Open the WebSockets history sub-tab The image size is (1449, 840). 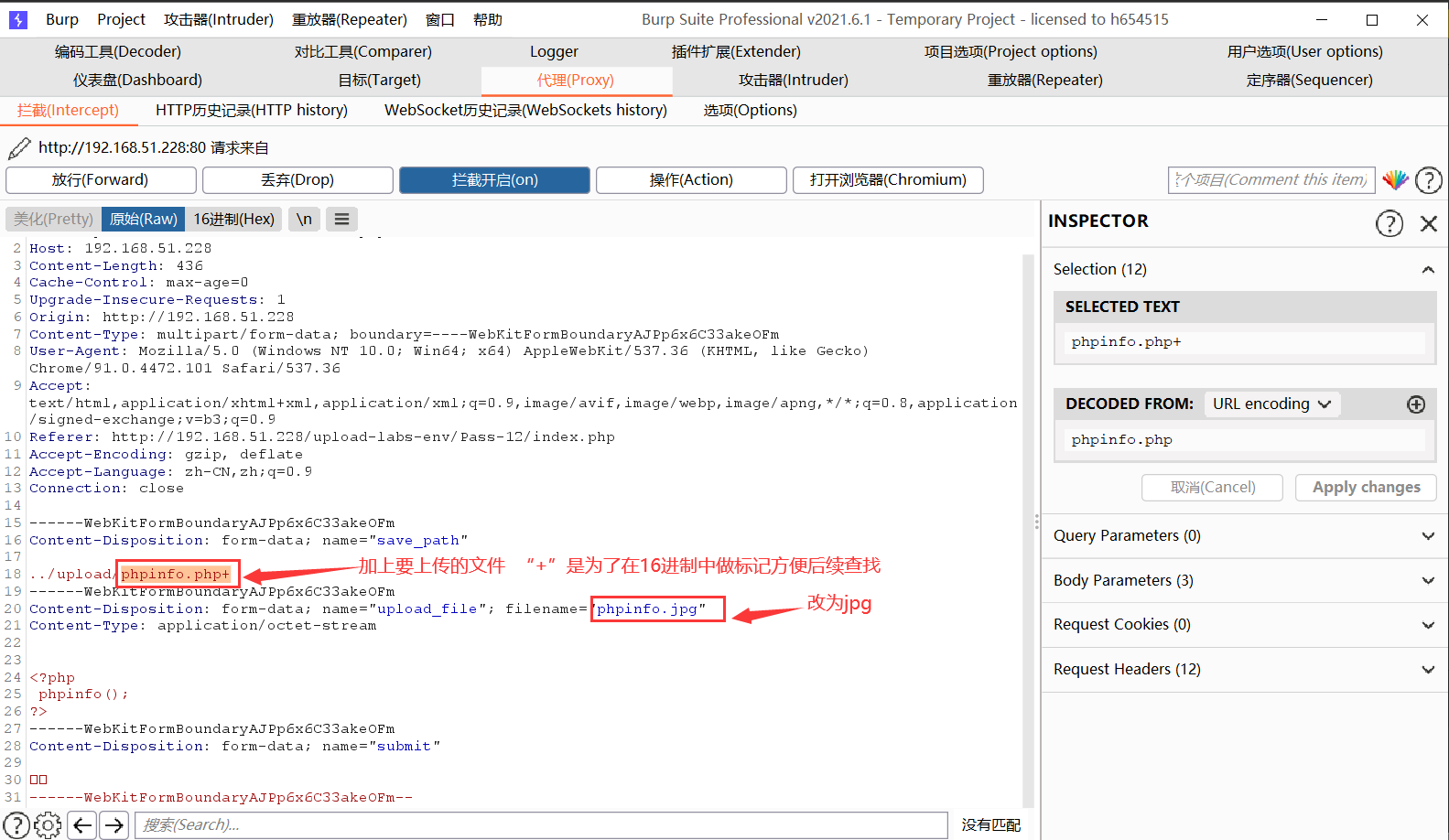(x=525, y=110)
